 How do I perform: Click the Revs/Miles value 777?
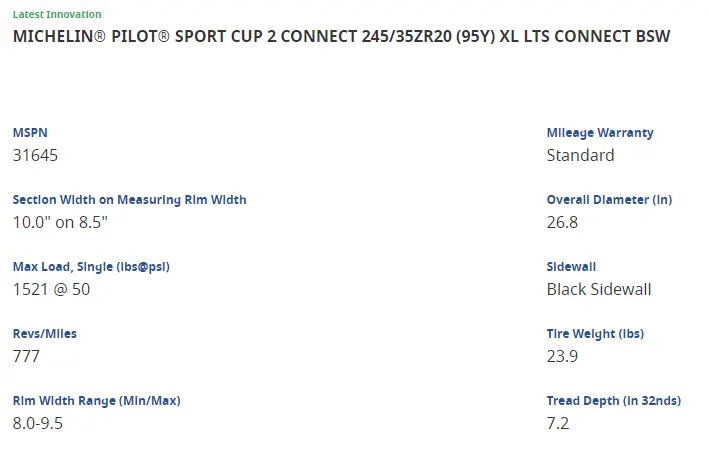tap(28, 356)
